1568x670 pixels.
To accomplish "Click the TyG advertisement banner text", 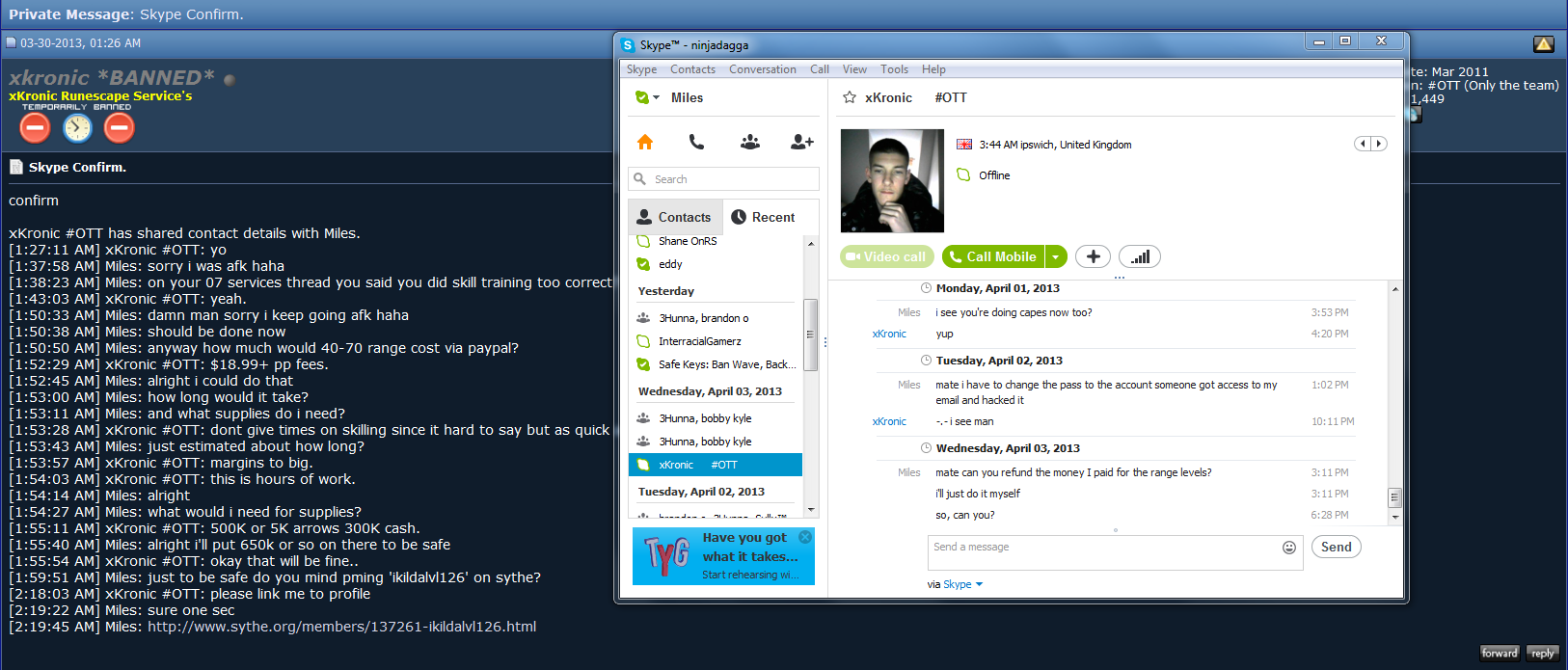I will (749, 556).
